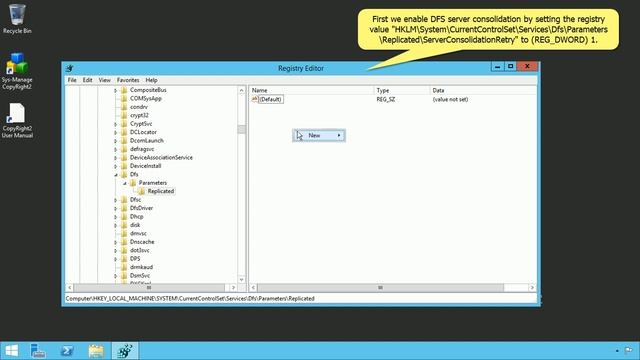Open File Explorer from the taskbar
Viewport: 640px width, 360px height.
coord(96,351)
